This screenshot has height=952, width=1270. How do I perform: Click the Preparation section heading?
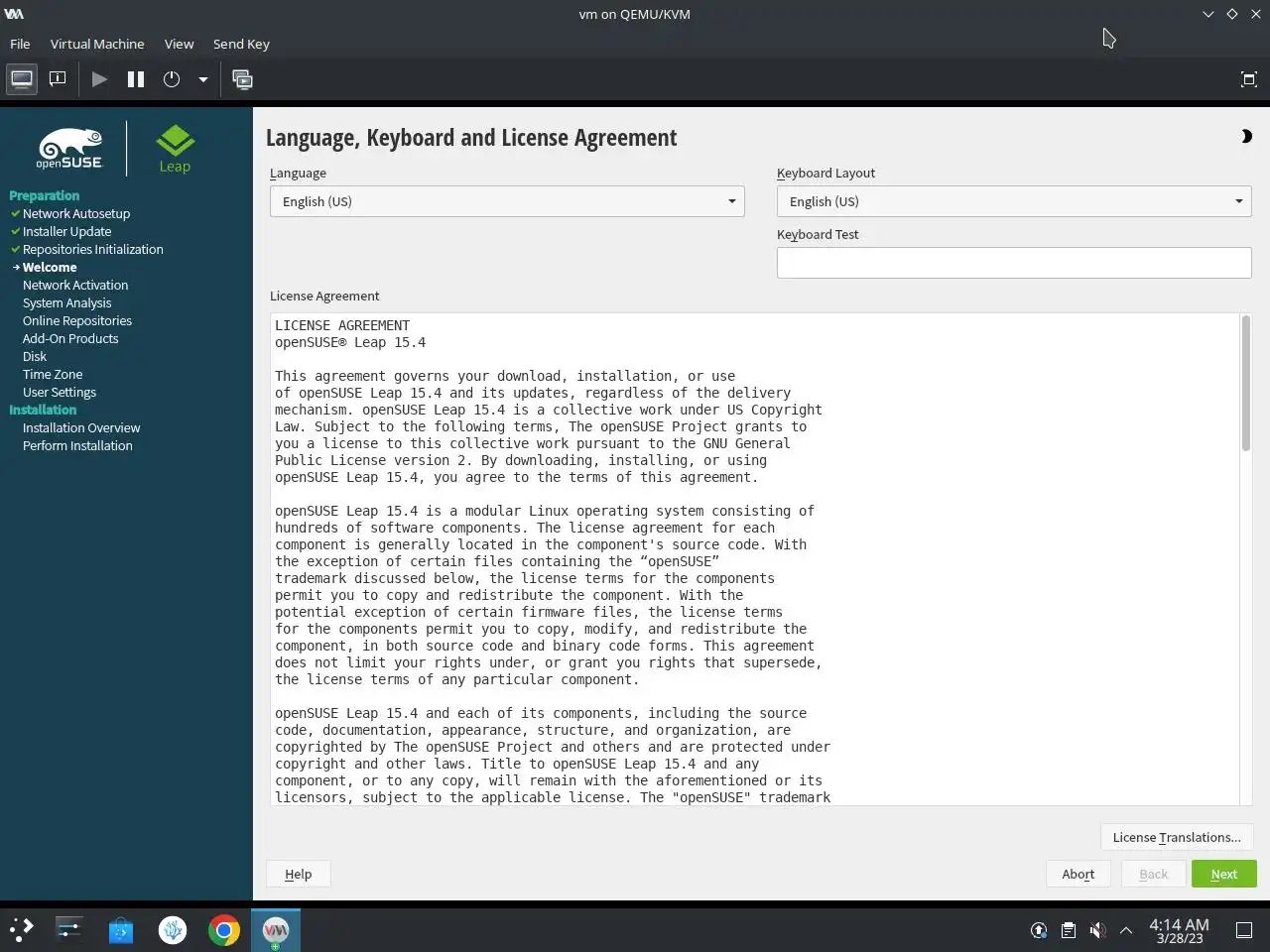click(x=44, y=195)
